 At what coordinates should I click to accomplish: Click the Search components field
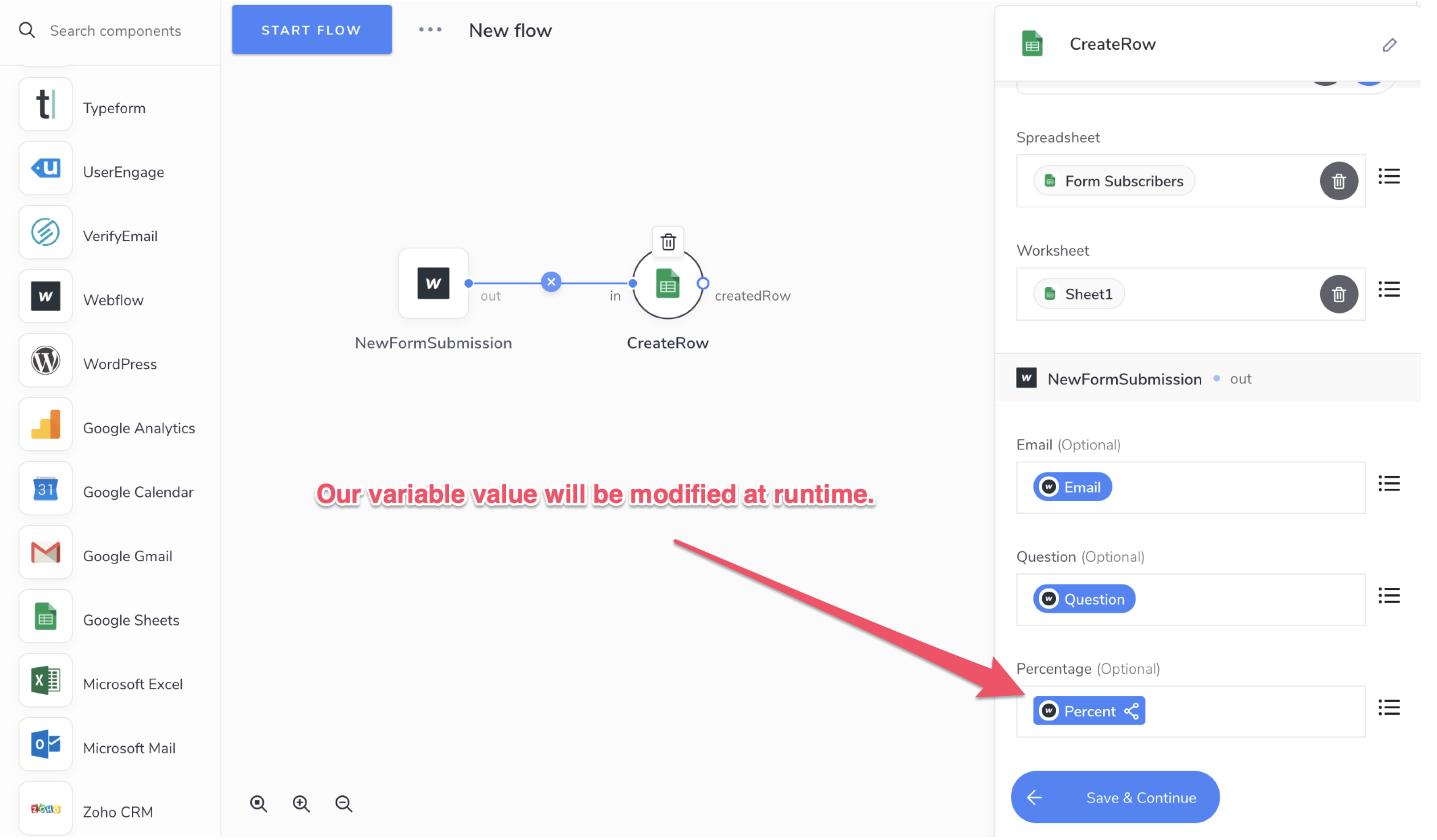pyautogui.click(x=115, y=31)
